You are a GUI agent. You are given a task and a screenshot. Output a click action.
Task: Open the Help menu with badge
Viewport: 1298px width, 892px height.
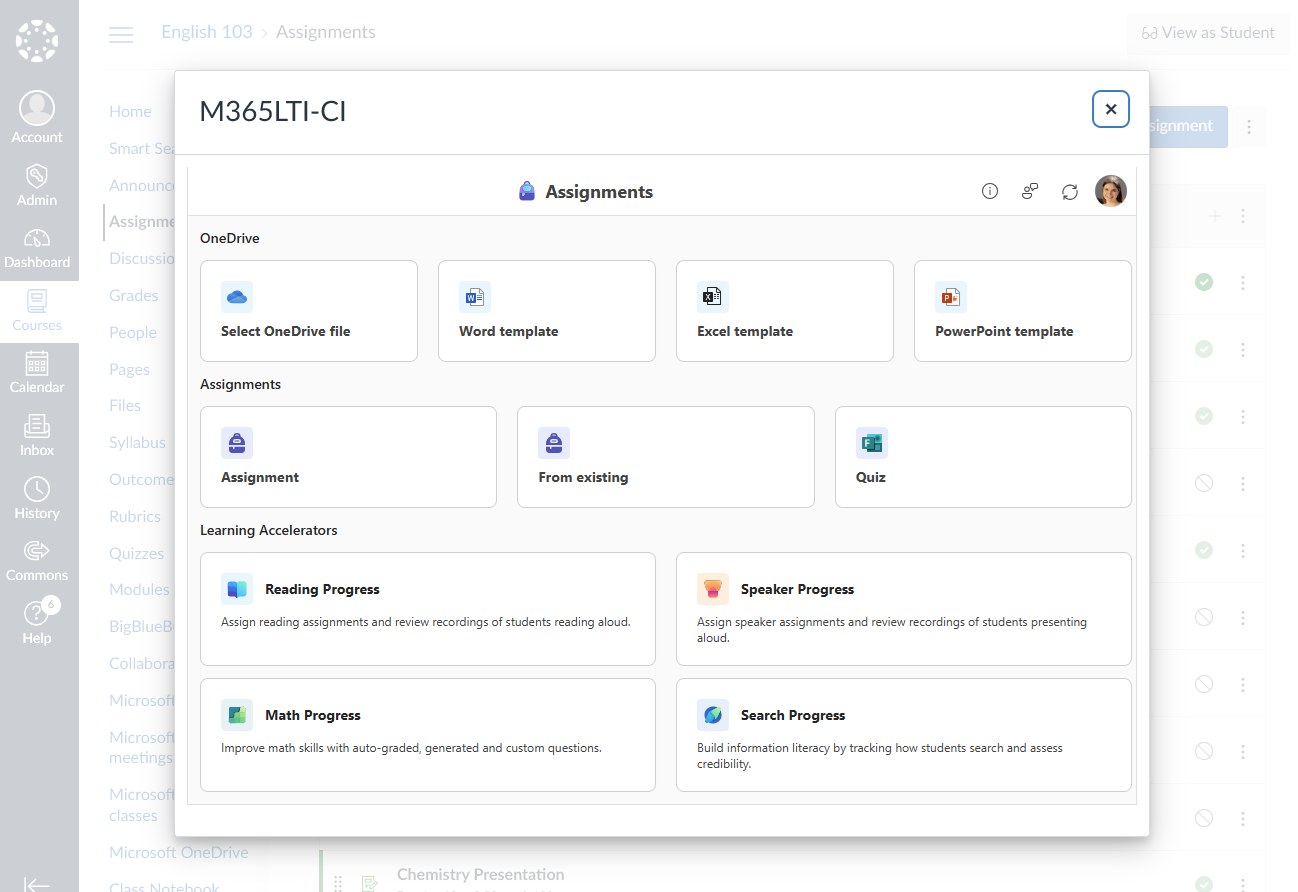37,623
